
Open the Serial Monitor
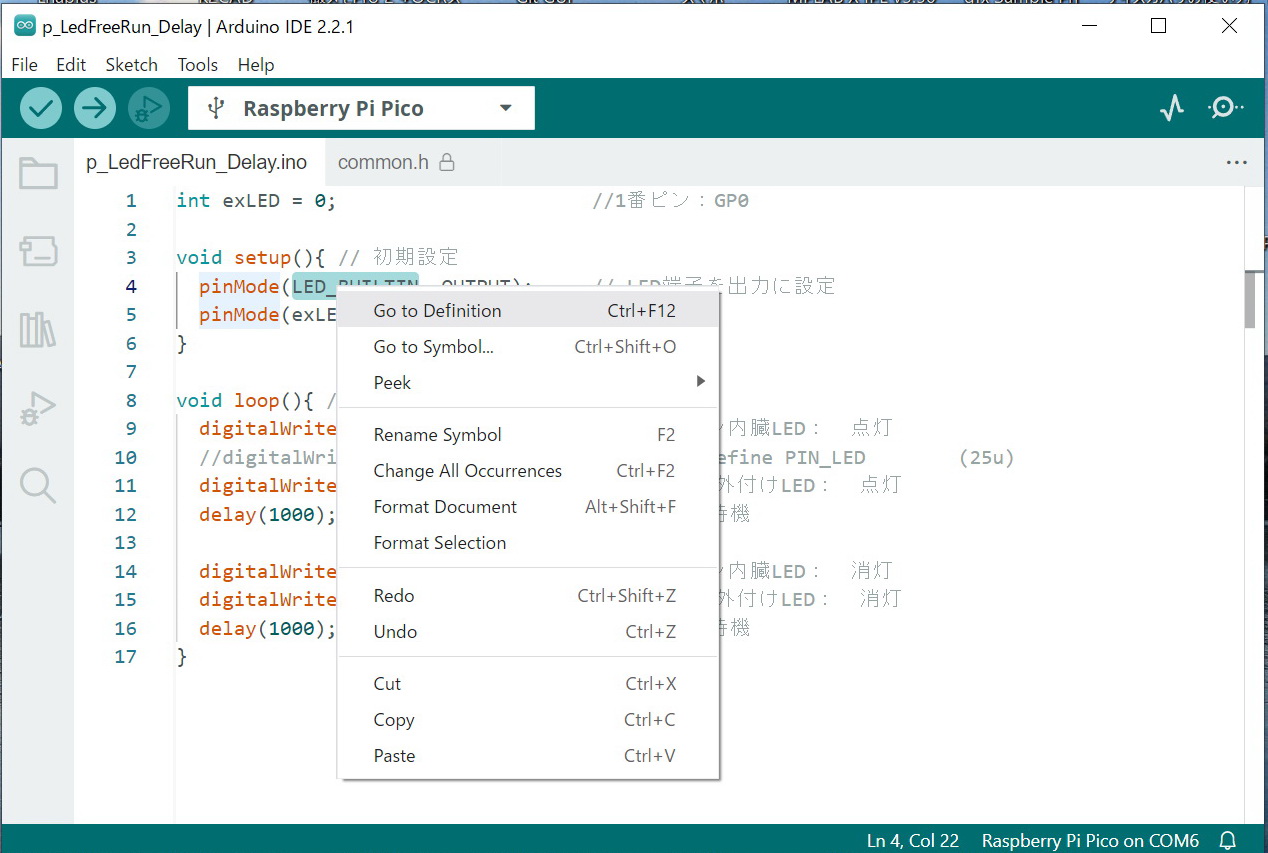1224,108
